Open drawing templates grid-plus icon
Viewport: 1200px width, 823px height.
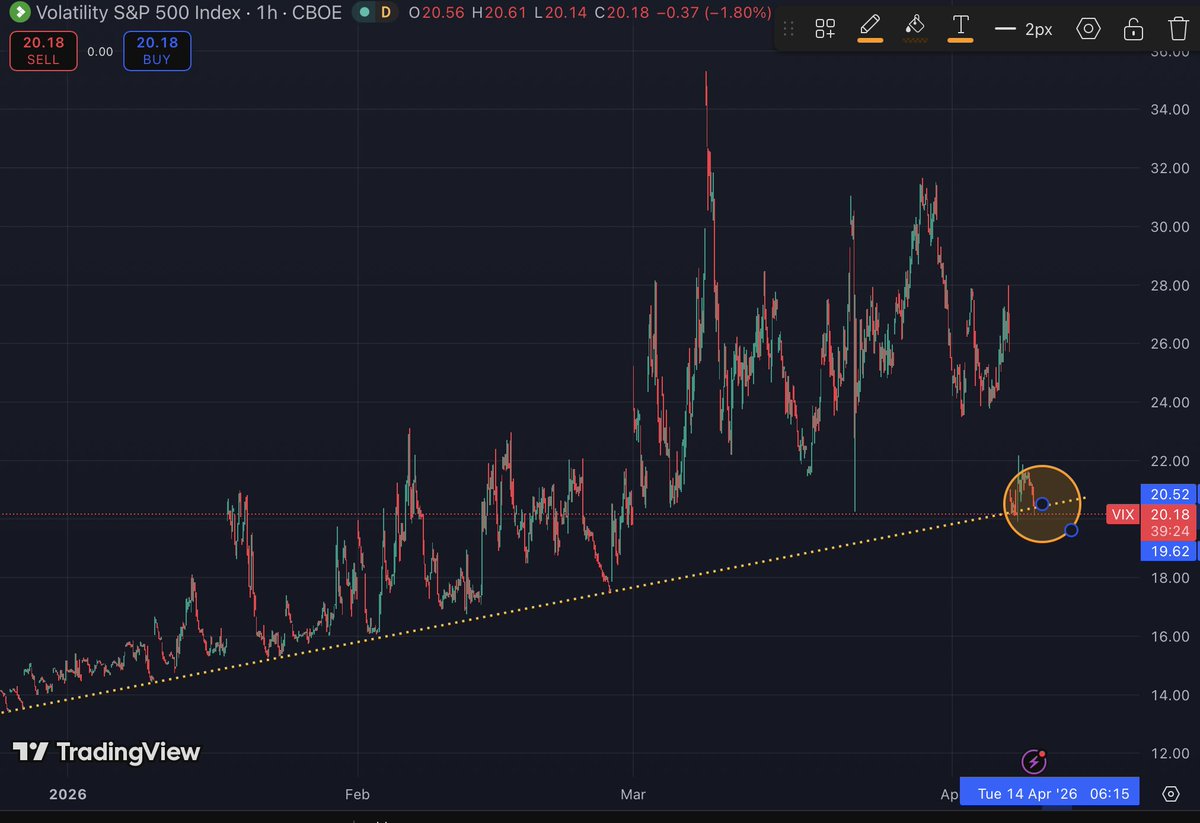825,28
